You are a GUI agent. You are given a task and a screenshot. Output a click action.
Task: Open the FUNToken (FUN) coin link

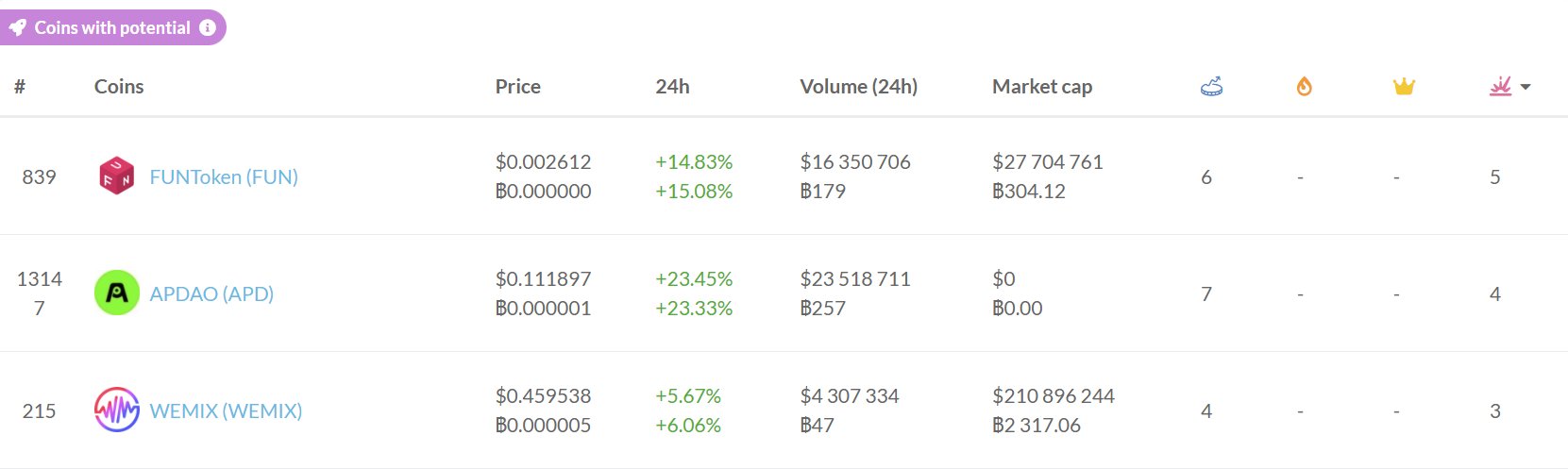(x=224, y=176)
